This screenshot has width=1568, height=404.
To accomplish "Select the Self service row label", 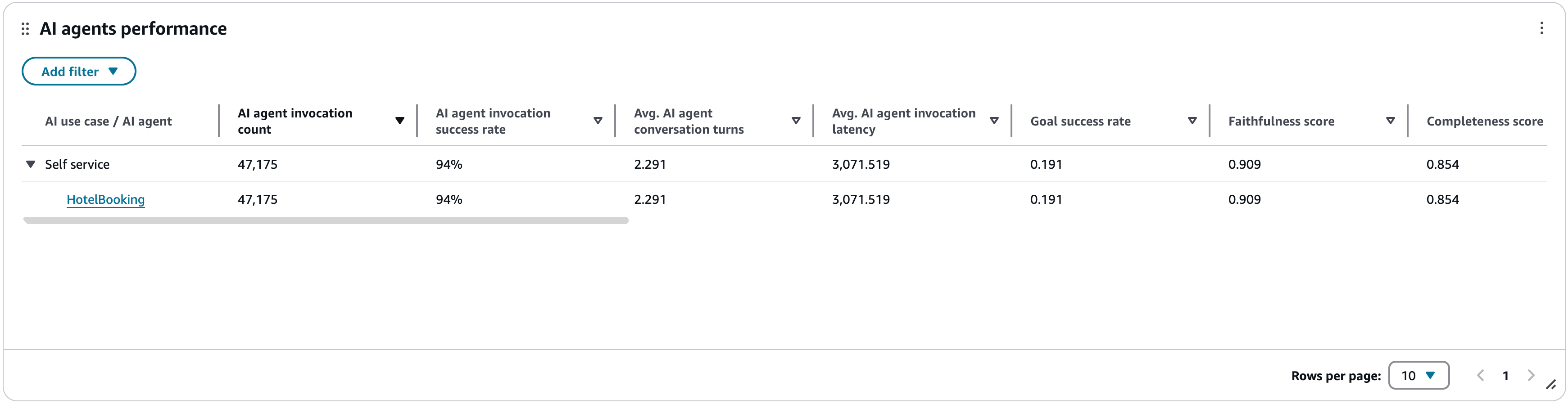I will 77,164.
